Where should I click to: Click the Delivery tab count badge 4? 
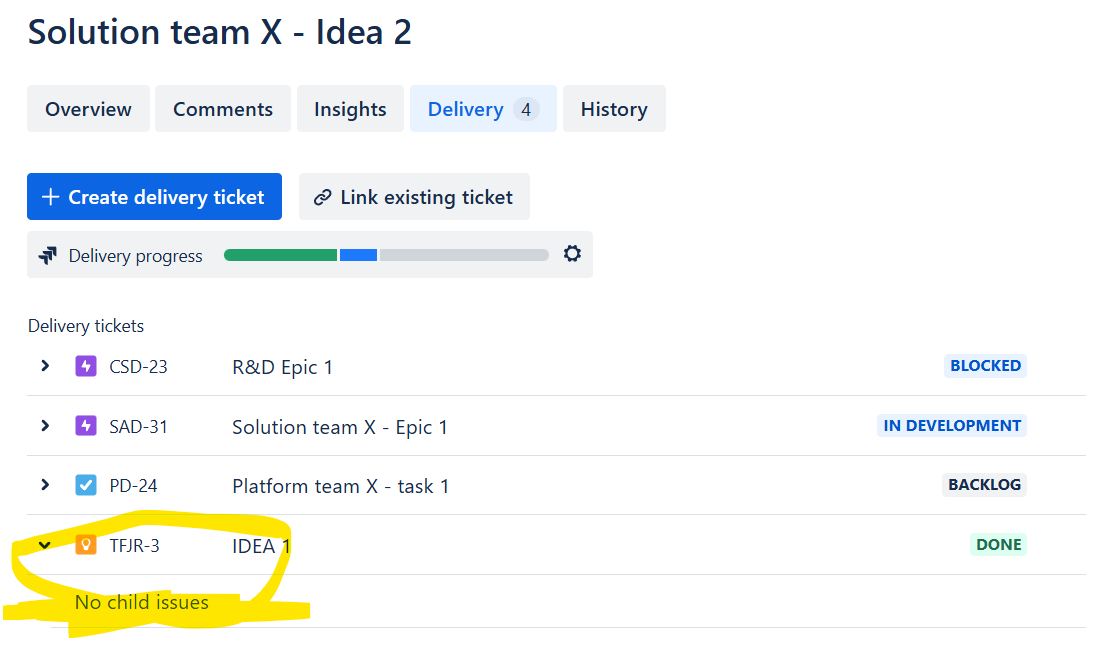525,109
